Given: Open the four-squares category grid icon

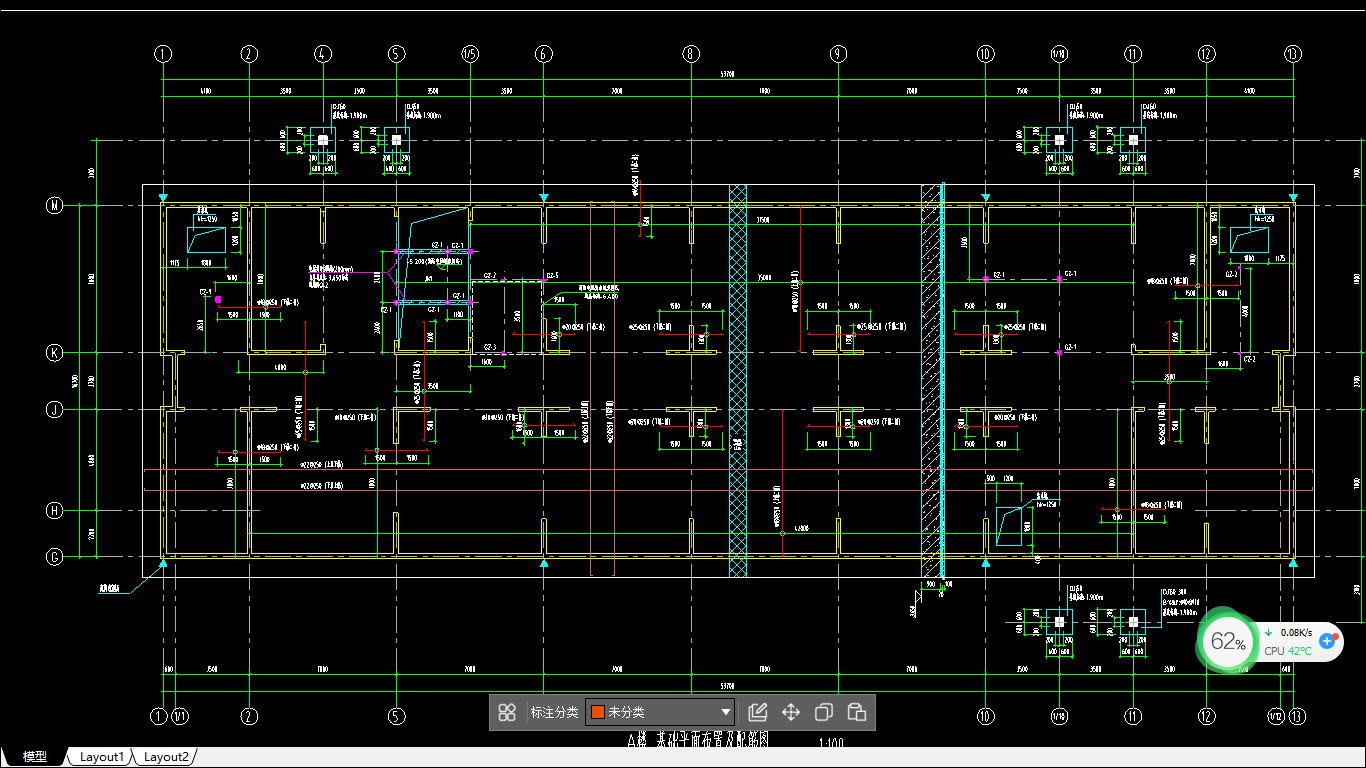Looking at the screenshot, I should 507,712.
